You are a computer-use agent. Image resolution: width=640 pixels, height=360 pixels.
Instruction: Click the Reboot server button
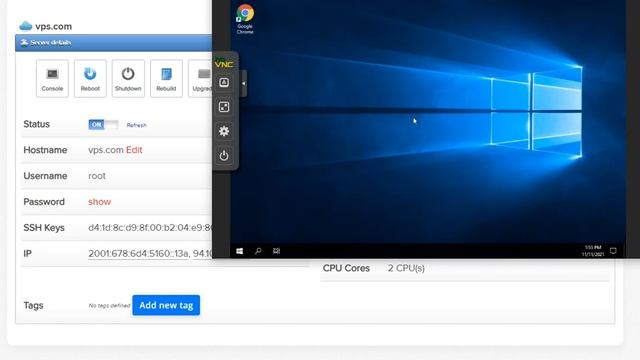[90, 78]
